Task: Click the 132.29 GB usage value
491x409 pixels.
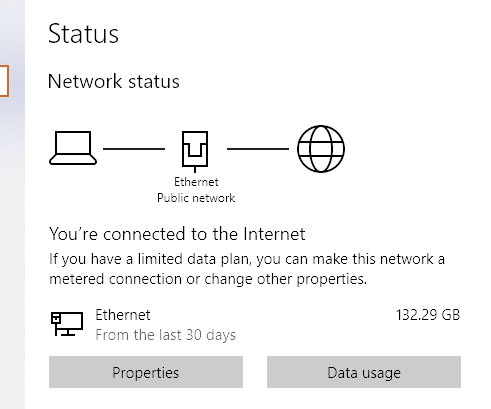Action: [428, 315]
